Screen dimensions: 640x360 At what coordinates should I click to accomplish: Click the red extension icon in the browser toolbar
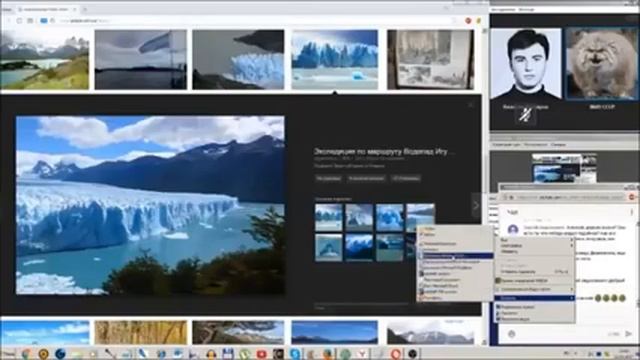[468, 20]
